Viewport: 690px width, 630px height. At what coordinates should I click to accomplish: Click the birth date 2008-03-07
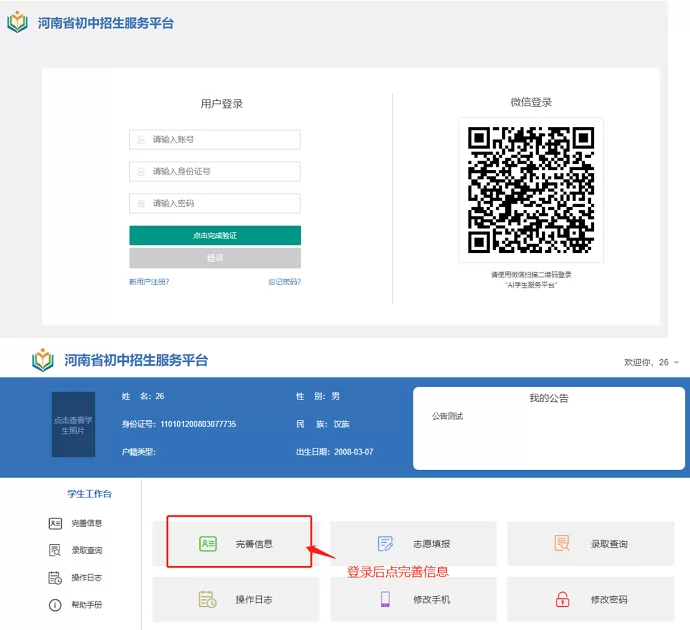tap(354, 452)
